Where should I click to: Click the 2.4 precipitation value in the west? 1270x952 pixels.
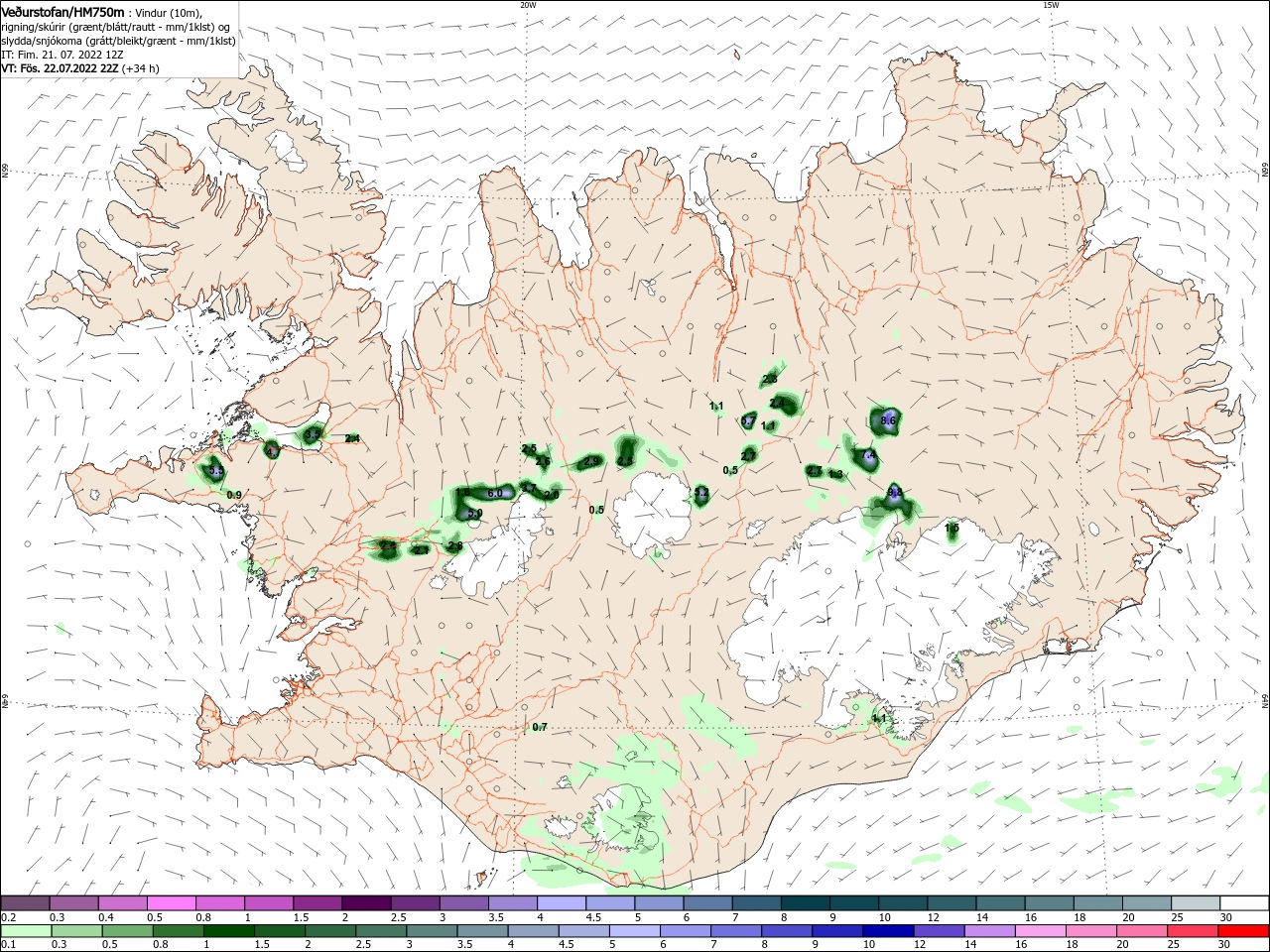click(352, 438)
